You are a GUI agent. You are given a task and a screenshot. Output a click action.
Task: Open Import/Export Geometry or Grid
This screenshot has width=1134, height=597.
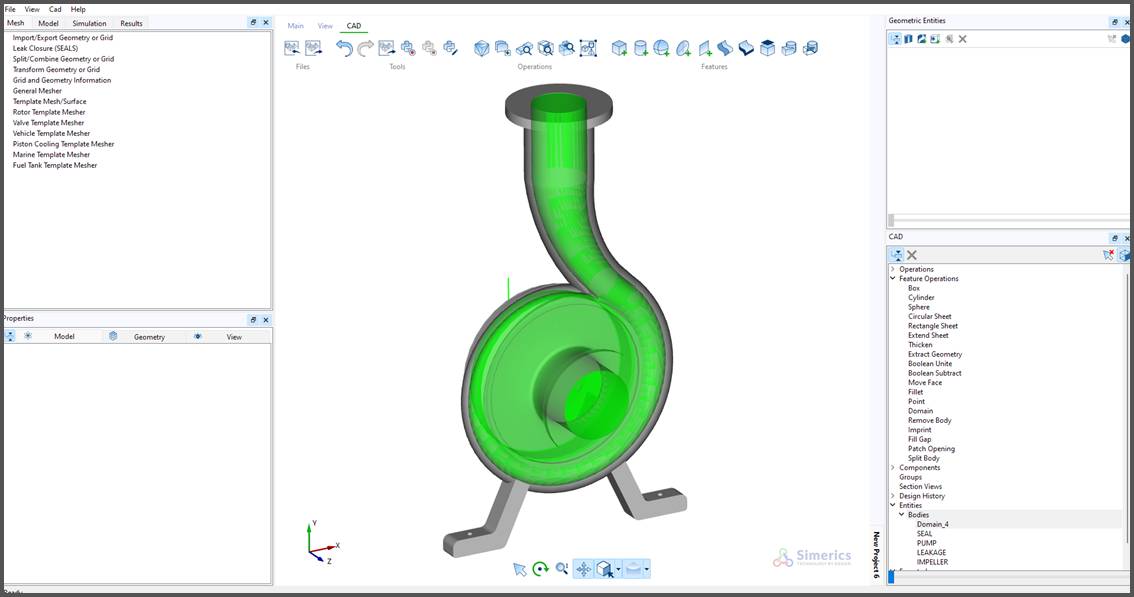coord(63,38)
